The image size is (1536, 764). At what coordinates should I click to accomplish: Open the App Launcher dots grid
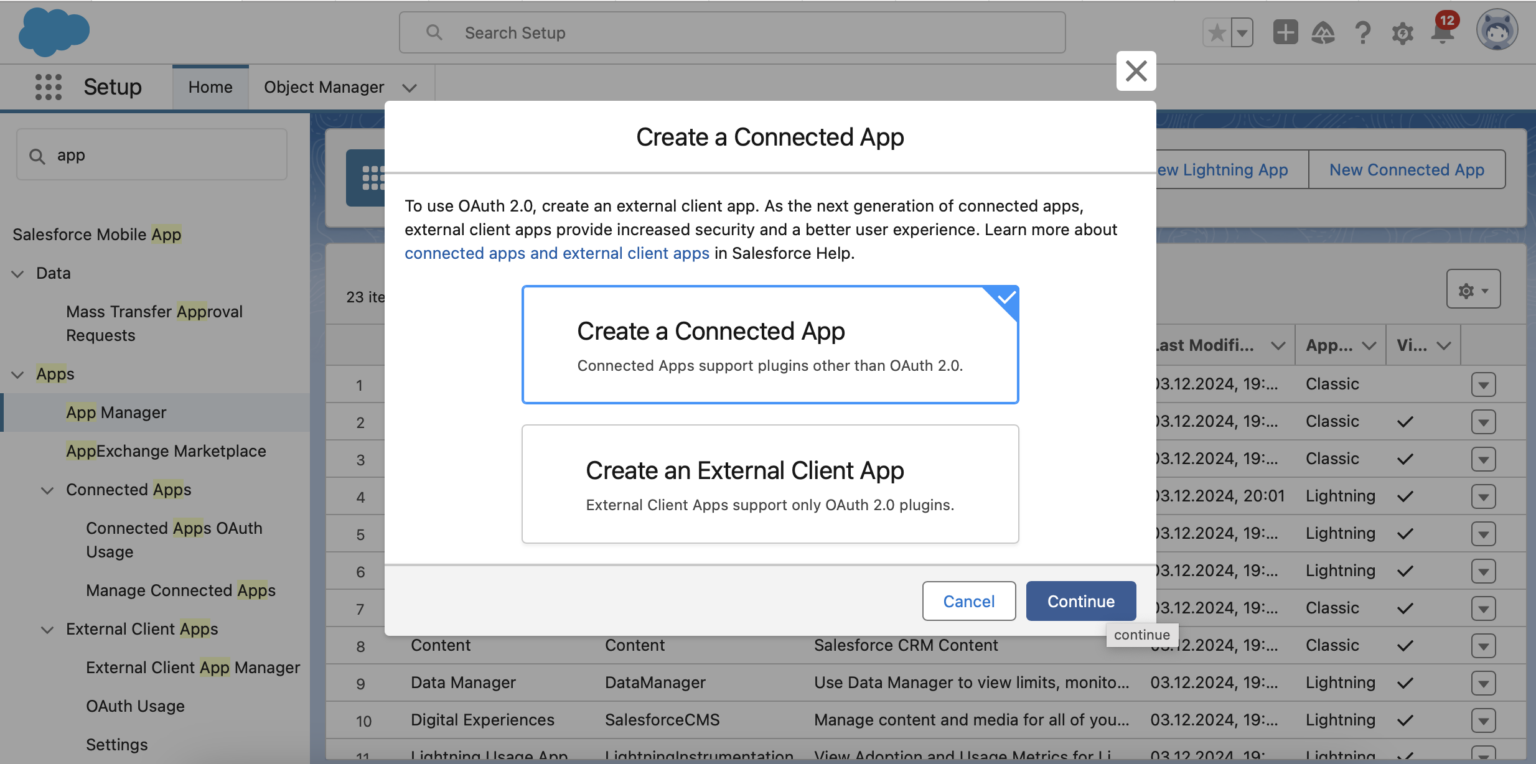click(48, 87)
